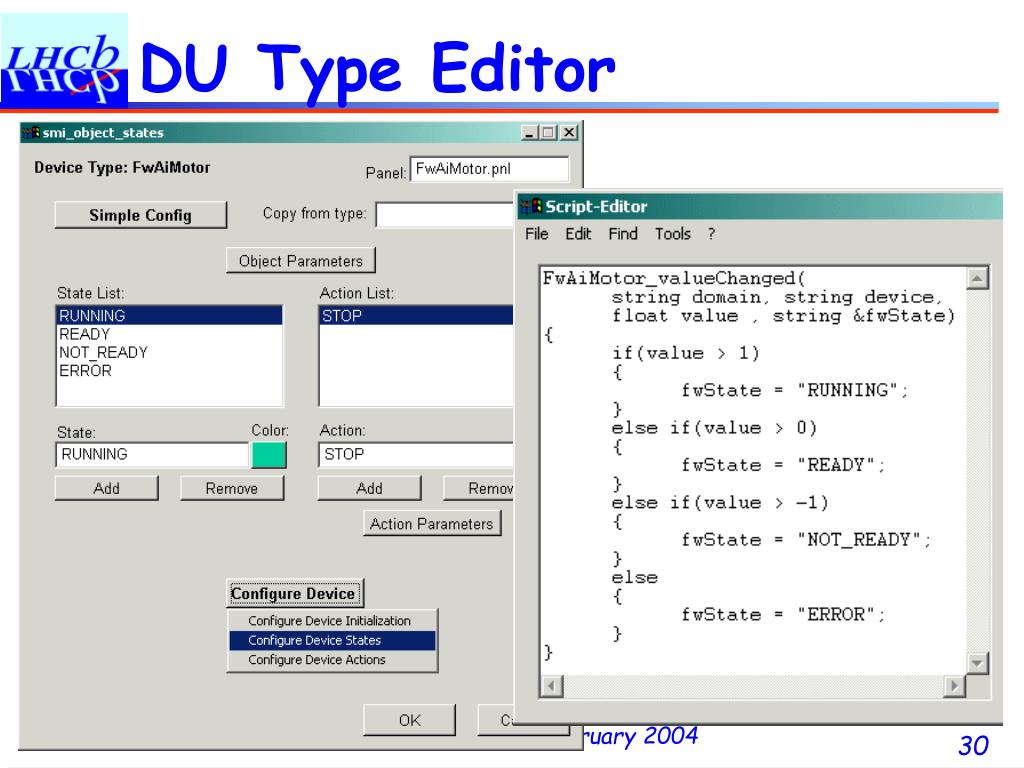Click the string domain, string device, line

(x=778, y=297)
